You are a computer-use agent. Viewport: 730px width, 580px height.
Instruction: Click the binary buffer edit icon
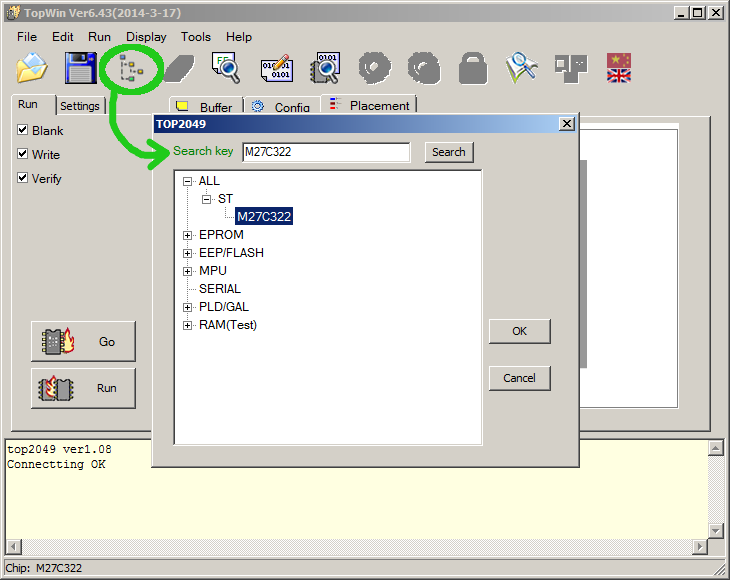coord(277,68)
